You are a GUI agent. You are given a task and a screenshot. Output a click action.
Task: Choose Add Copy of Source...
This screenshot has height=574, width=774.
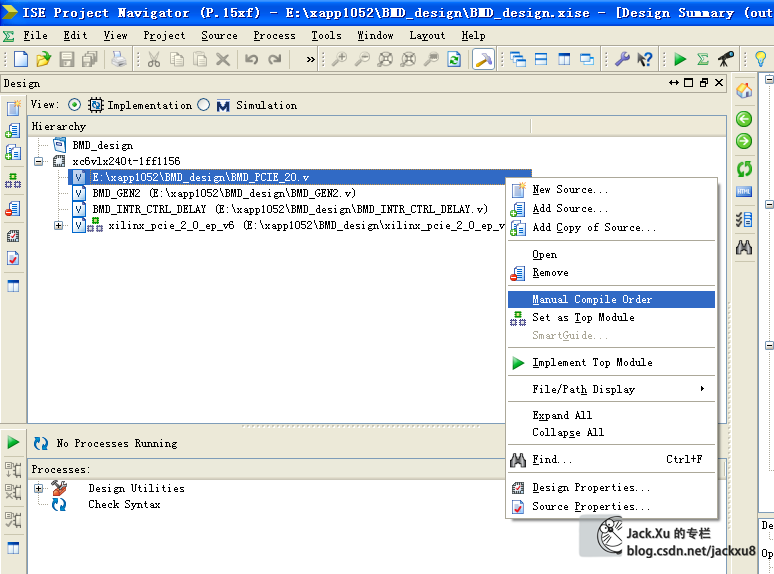(x=611, y=228)
